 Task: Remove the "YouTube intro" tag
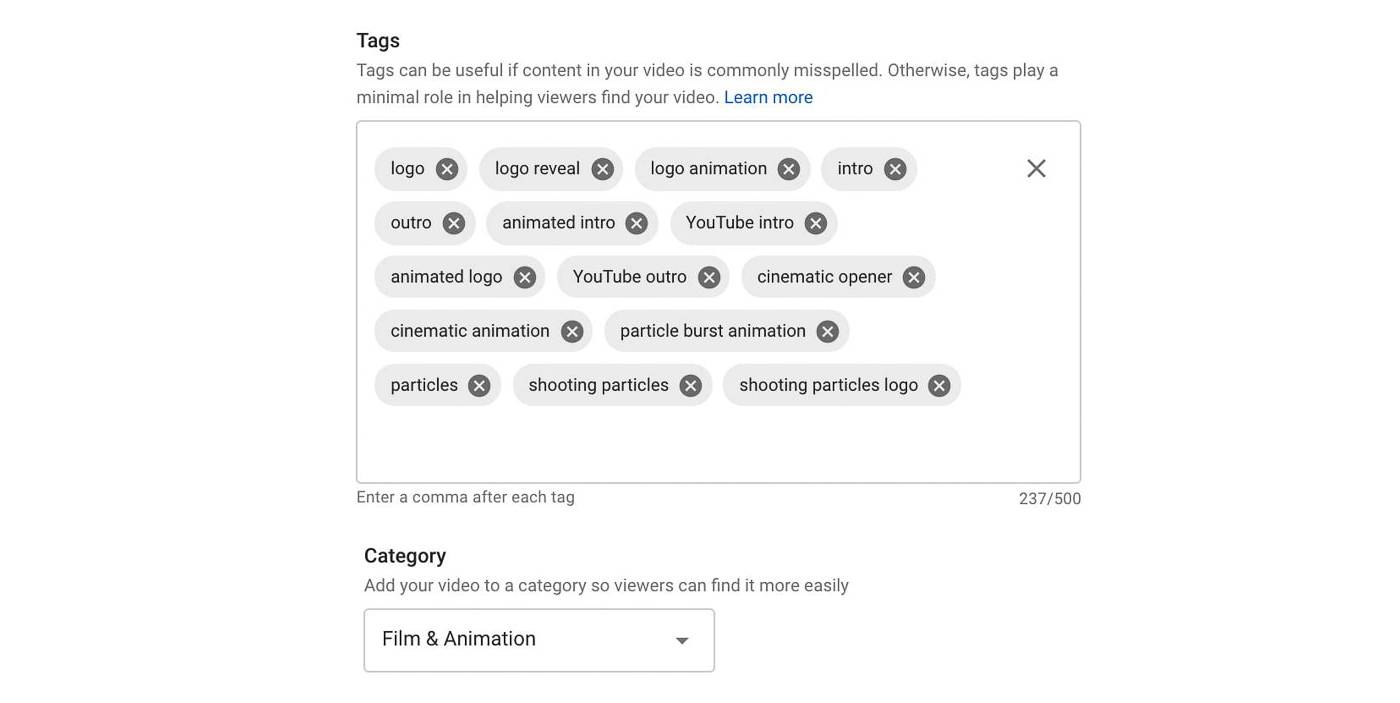pyautogui.click(x=814, y=222)
